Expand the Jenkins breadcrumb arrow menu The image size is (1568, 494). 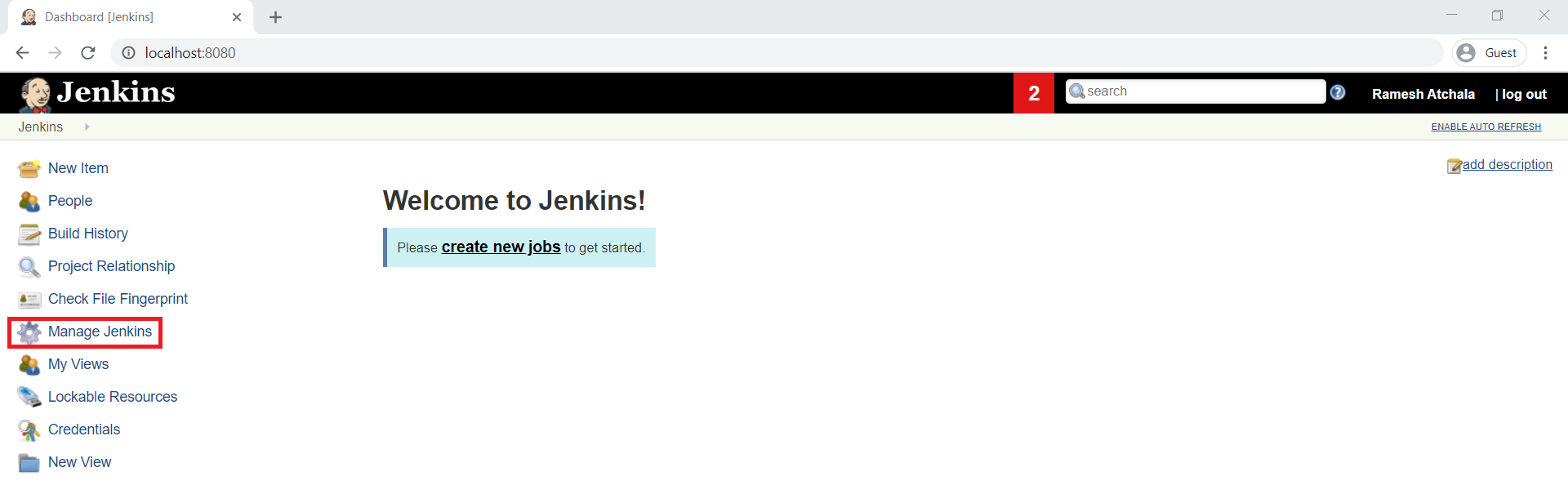point(87,127)
